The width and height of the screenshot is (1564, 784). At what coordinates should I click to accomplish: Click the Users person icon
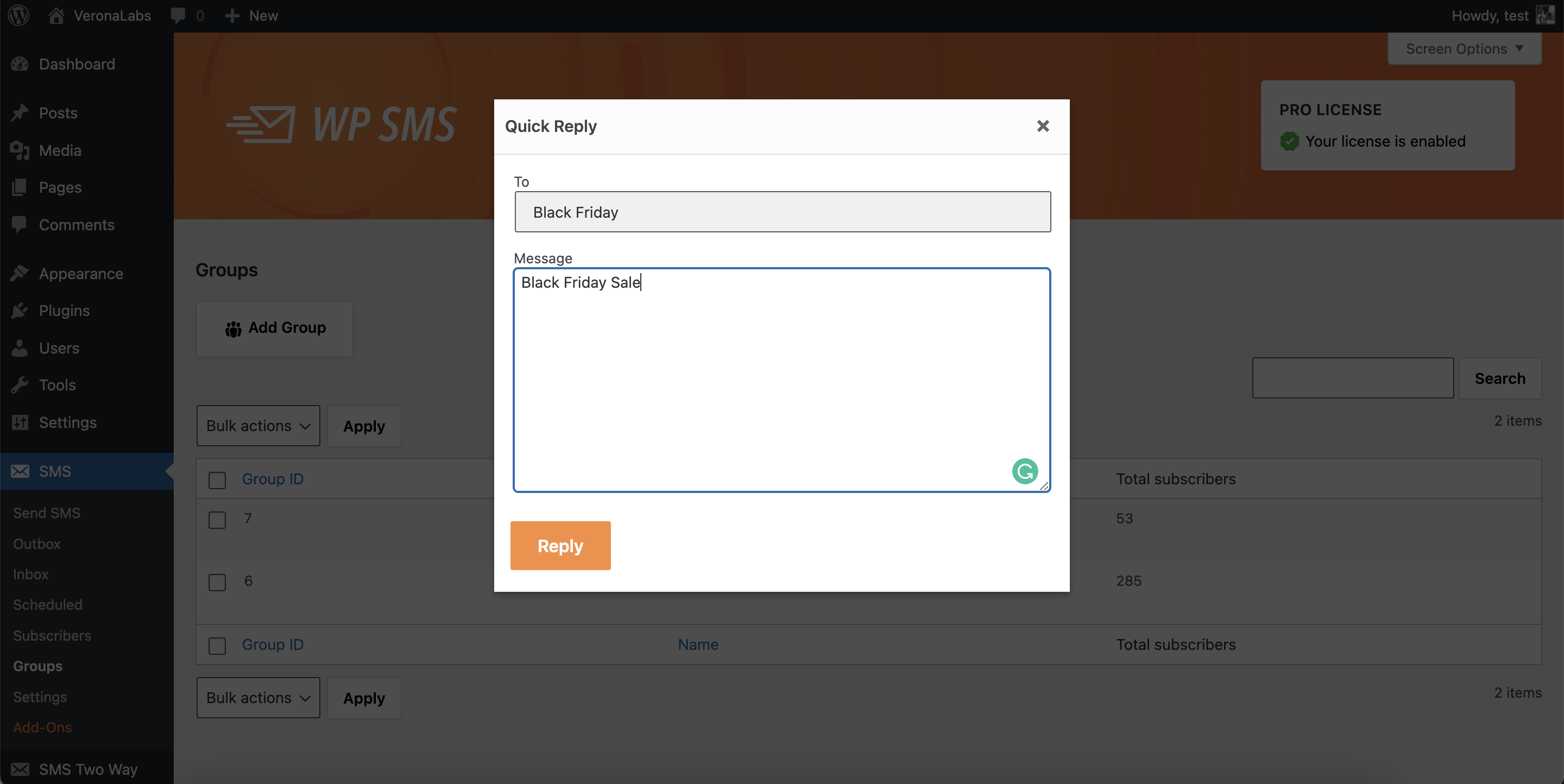tap(20, 347)
